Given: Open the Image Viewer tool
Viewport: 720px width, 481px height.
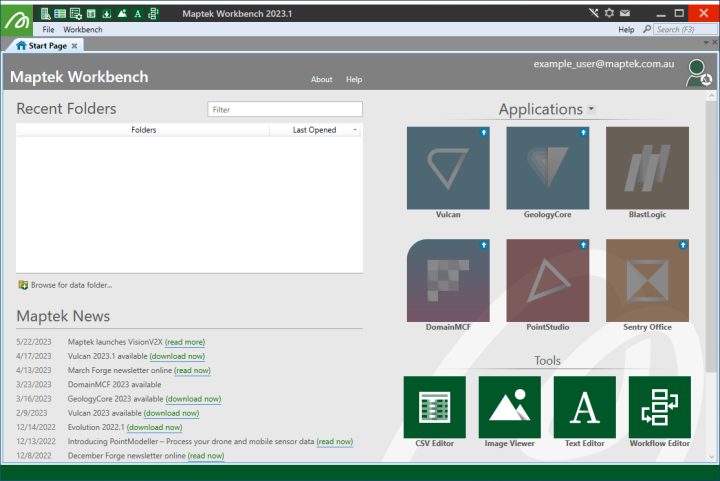Looking at the screenshot, I should pyautogui.click(x=510, y=406).
